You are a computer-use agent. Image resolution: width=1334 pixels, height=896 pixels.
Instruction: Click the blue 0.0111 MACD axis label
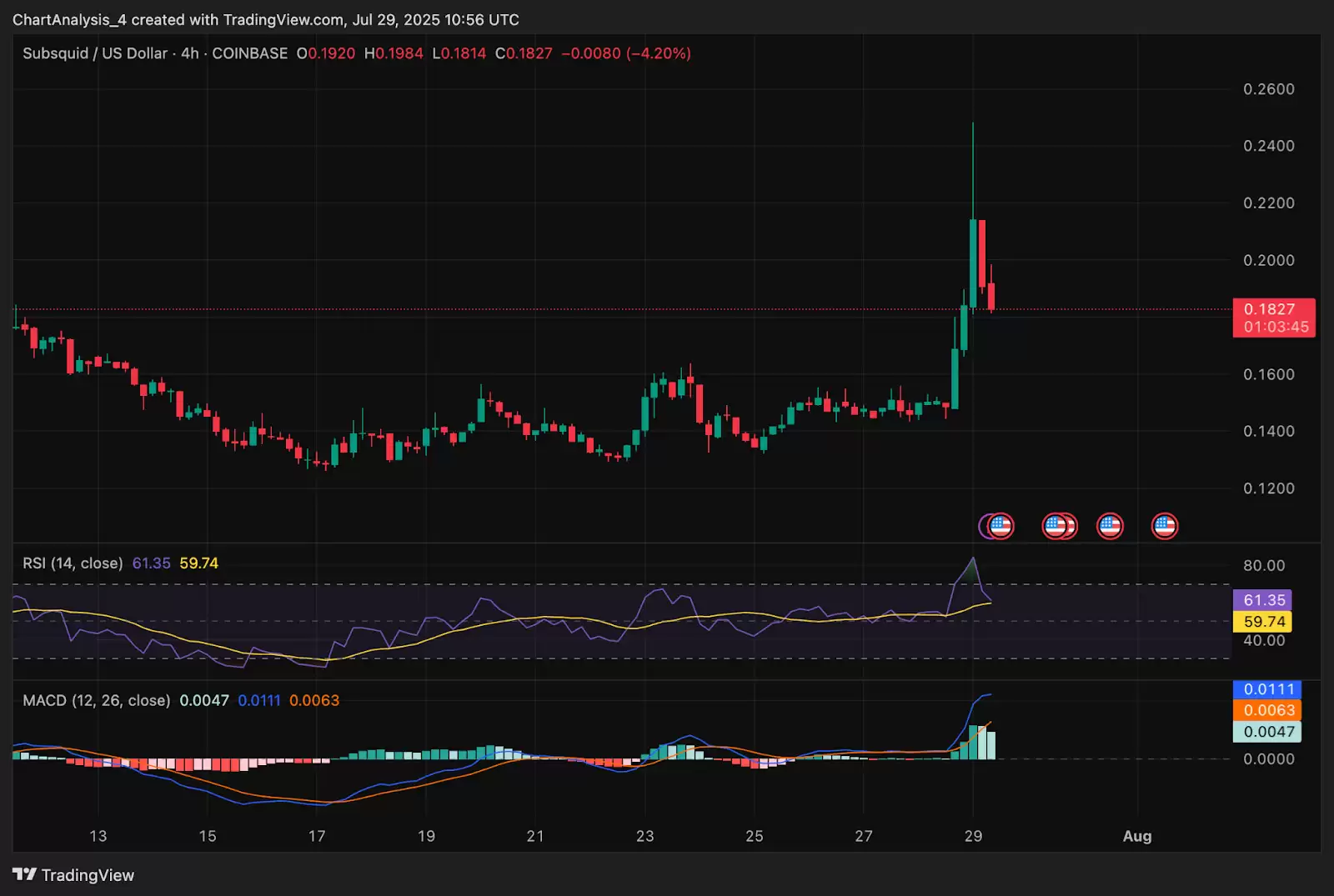click(1266, 689)
